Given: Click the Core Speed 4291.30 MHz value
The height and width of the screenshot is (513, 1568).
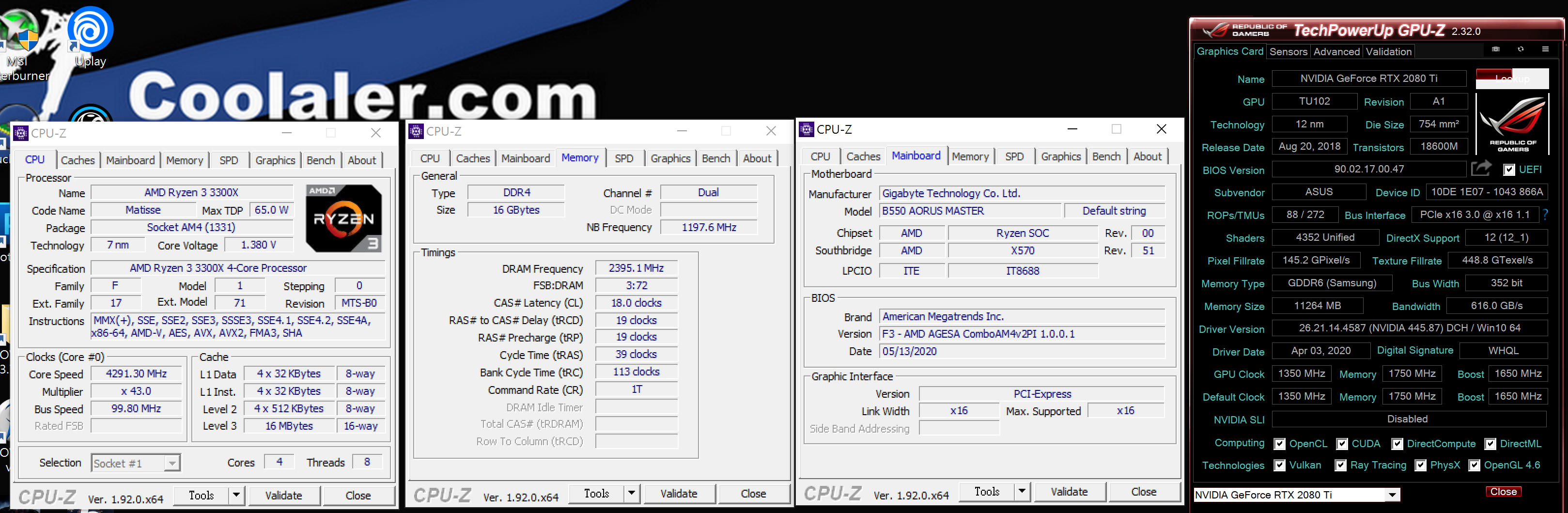Looking at the screenshot, I should 136,373.
